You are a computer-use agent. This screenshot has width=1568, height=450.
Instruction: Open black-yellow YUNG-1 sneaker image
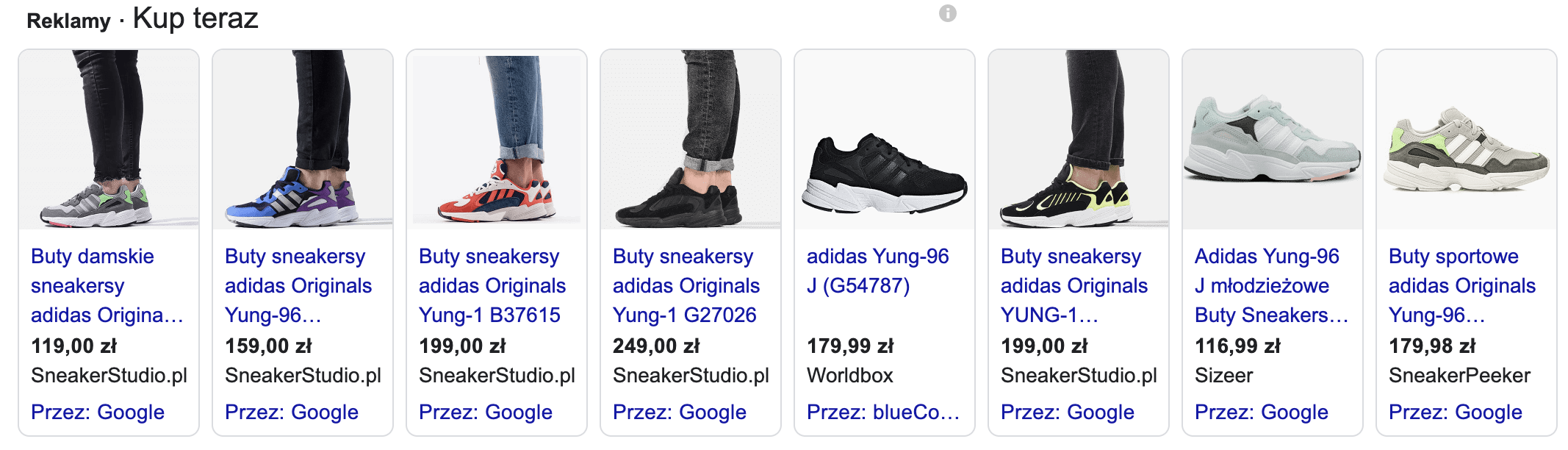click(1079, 140)
